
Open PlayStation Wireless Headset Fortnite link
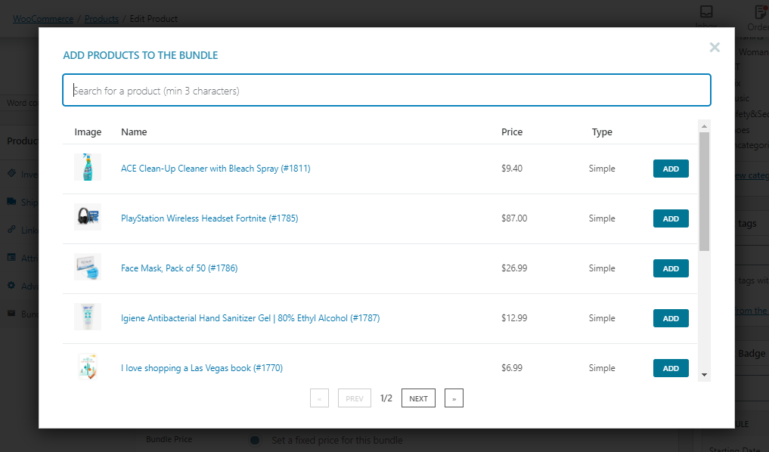pos(209,219)
